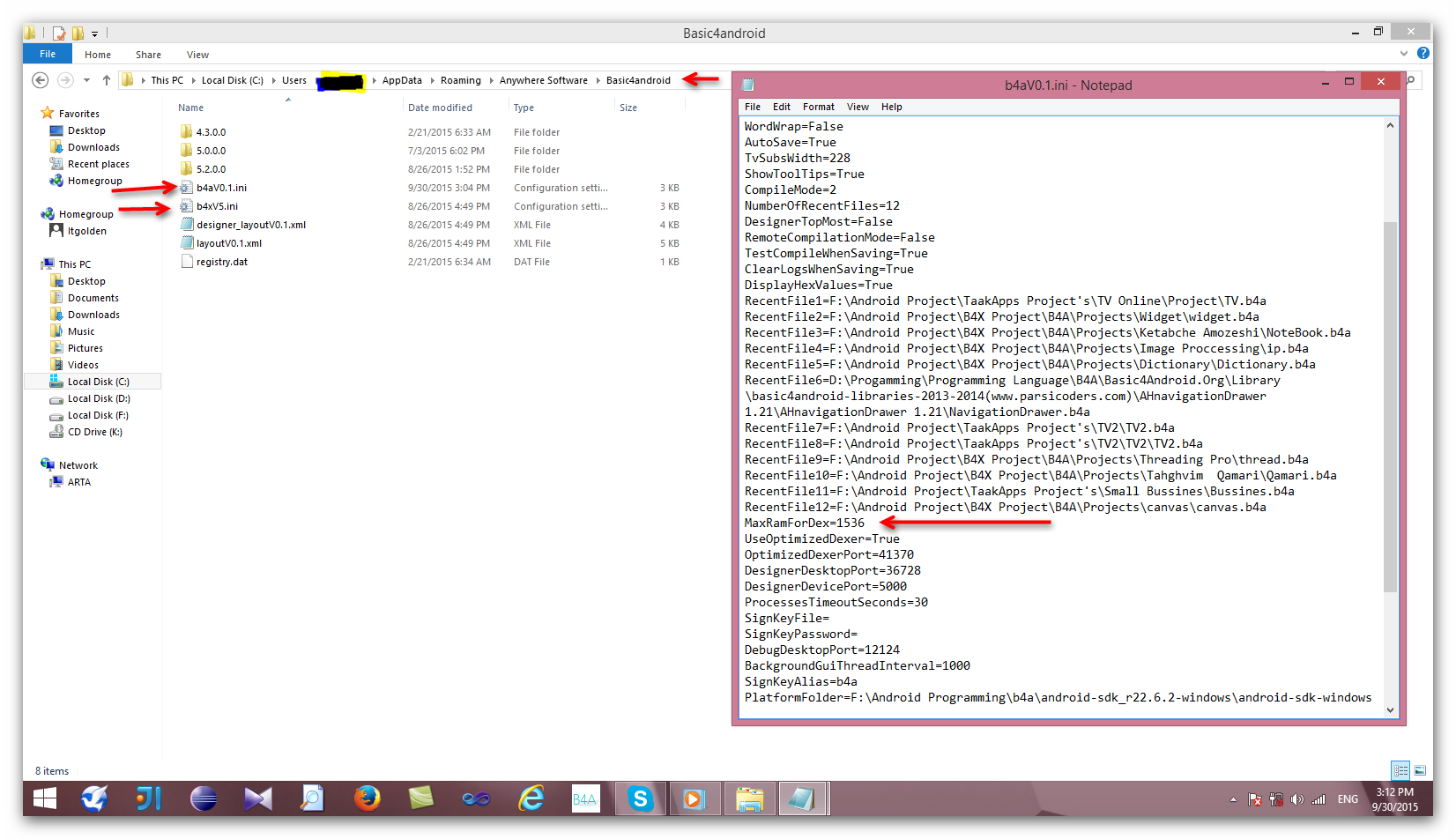Open the b4aV0.1.ini file
Viewport: 1456px width, 839px height.
pyautogui.click(x=221, y=188)
